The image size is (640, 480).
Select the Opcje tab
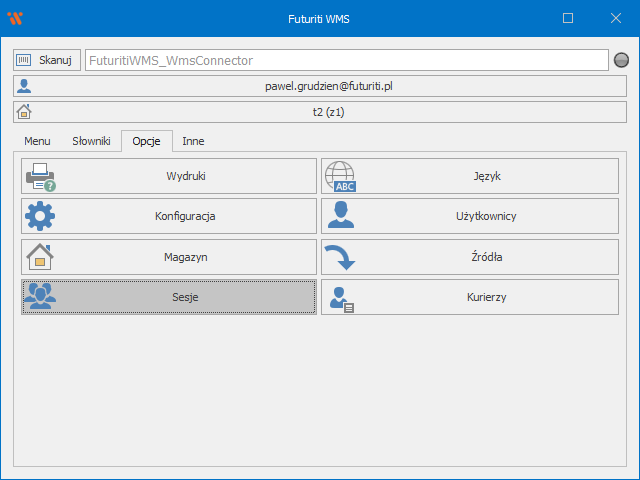pyautogui.click(x=146, y=142)
